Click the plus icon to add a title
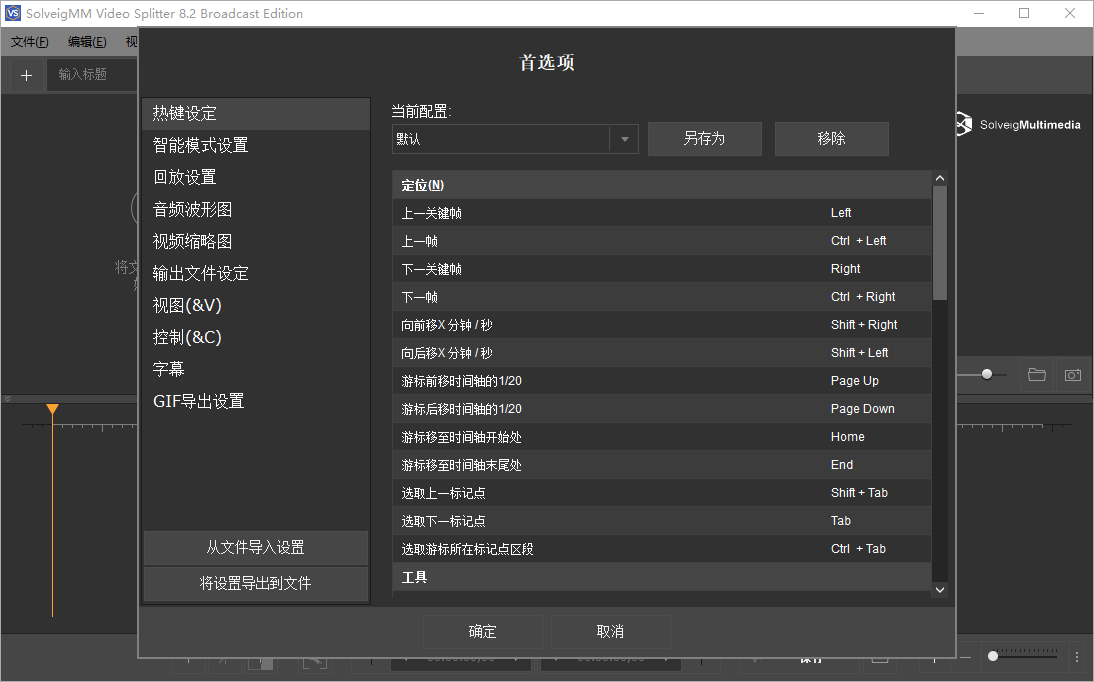 tap(26, 75)
